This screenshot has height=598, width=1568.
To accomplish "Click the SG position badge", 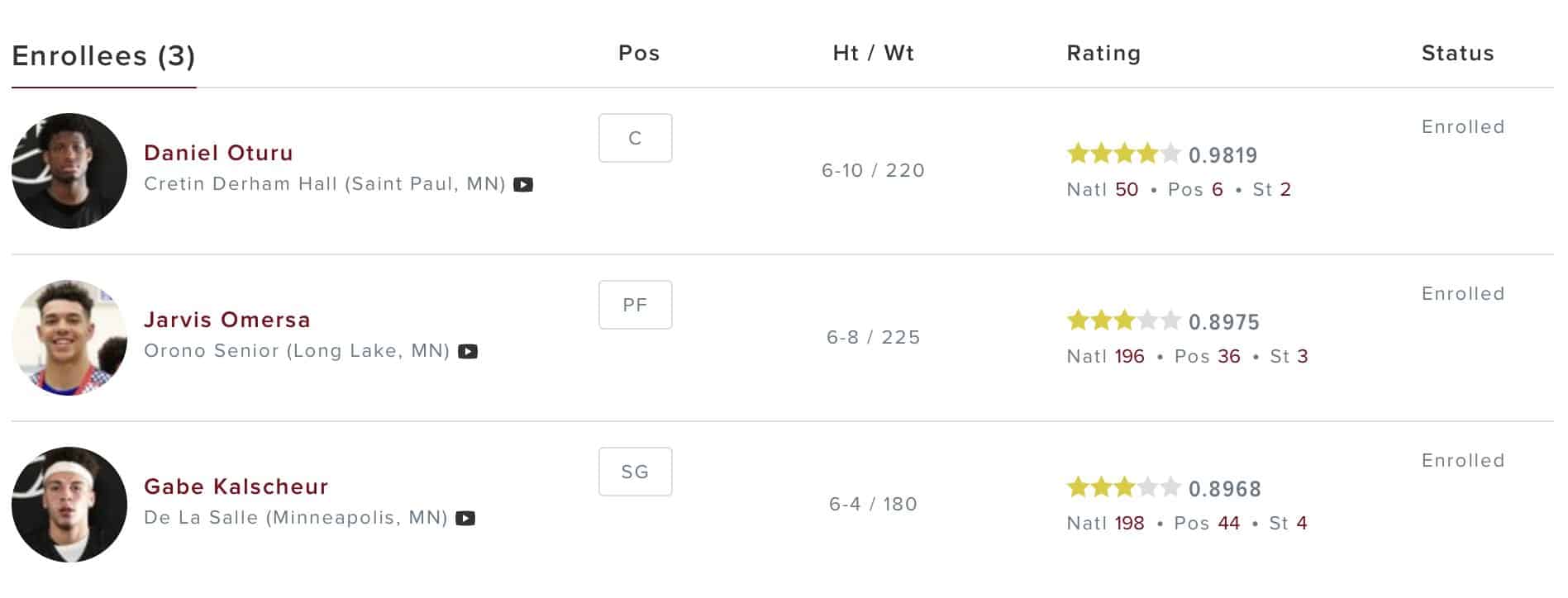I will (x=635, y=472).
